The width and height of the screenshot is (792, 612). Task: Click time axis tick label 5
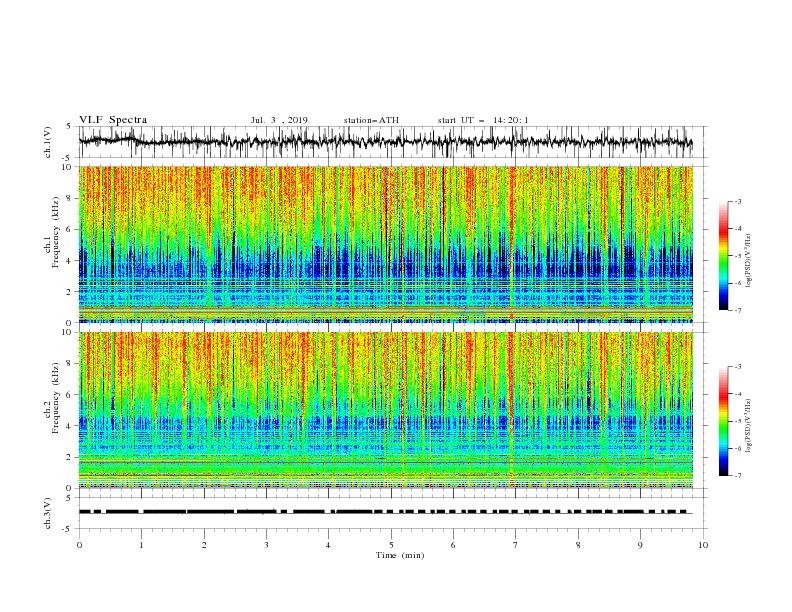[391, 545]
